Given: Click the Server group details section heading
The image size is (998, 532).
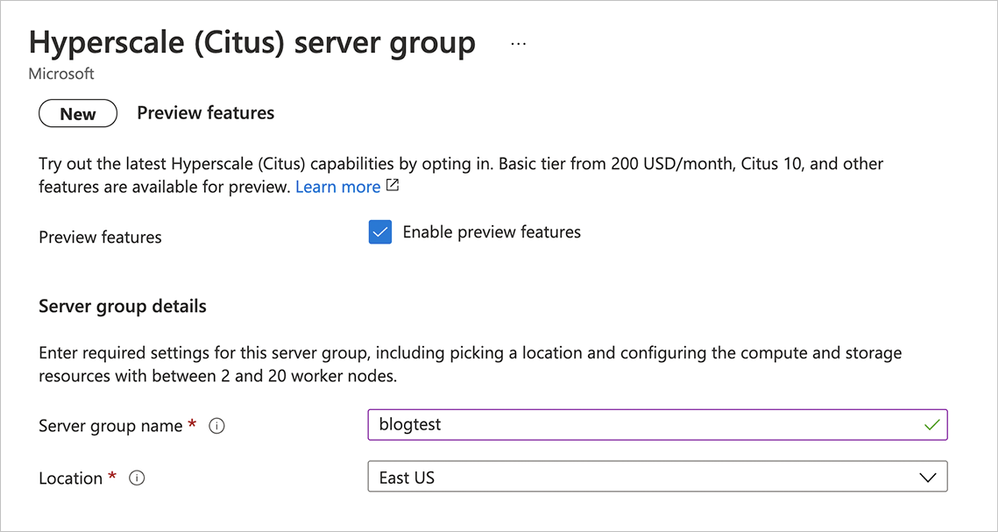Looking at the screenshot, I should tap(122, 306).
